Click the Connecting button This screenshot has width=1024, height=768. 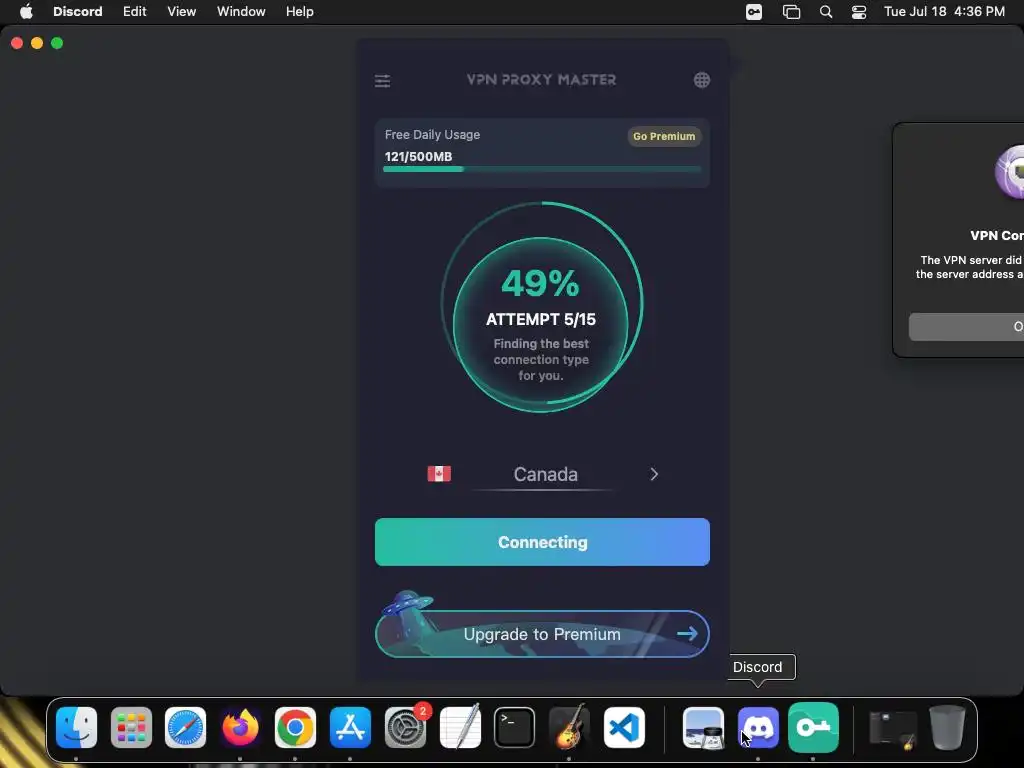click(542, 542)
